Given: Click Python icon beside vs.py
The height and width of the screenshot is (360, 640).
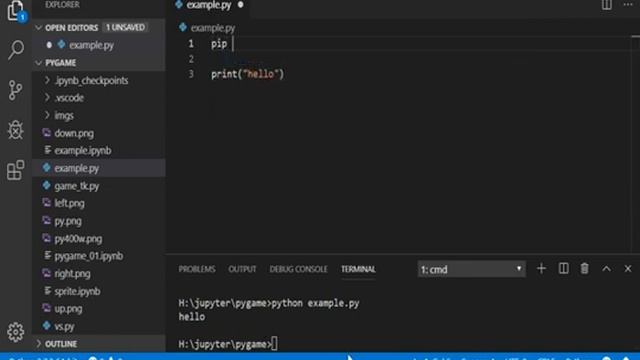Looking at the screenshot, I should (x=47, y=326).
